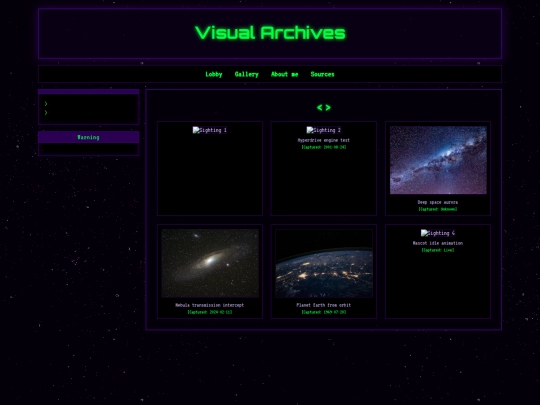Click the Captured Unknown label
Screen dimensions: 540x405
pyautogui.click(x=438, y=209)
